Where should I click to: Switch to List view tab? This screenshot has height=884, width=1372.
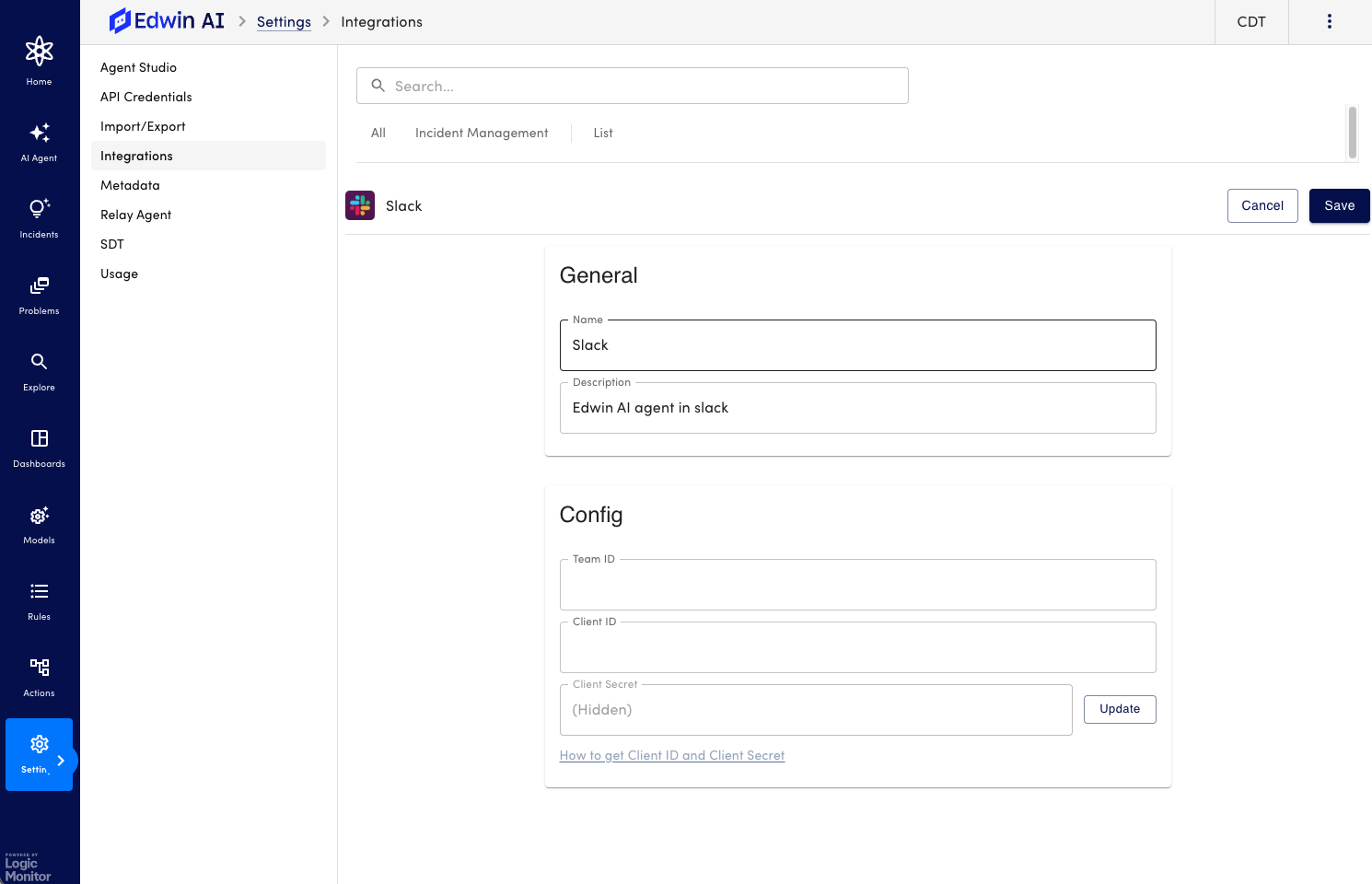[603, 133]
